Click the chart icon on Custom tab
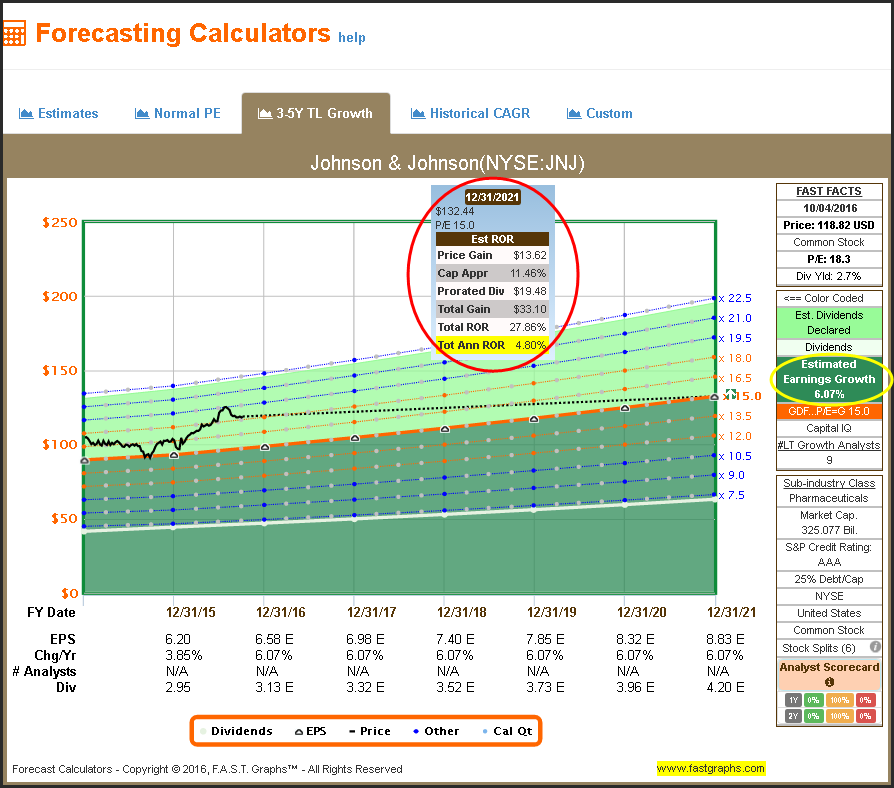 pyautogui.click(x=574, y=114)
